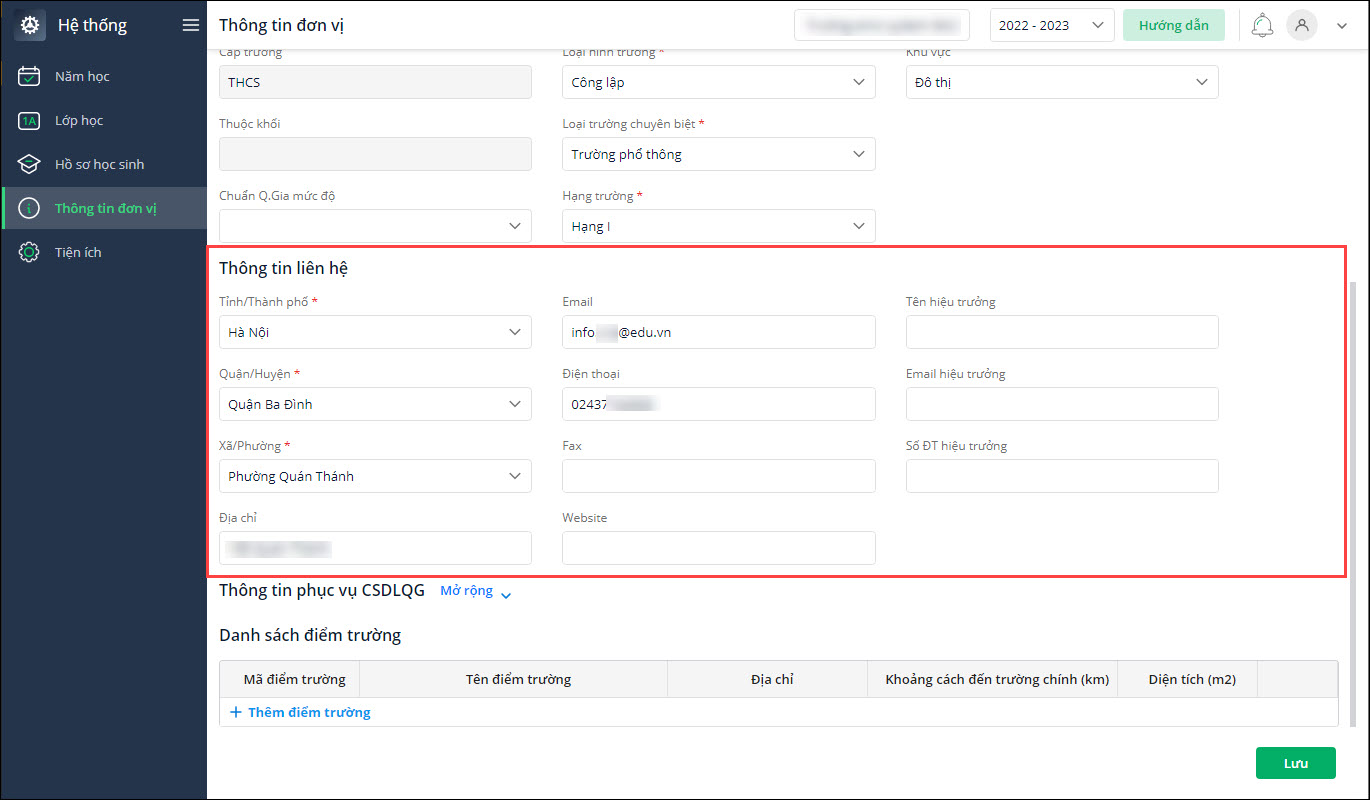Viewport: 1370px width, 800px height.
Task: Click the Hướng dẫn button
Action: tap(1173, 26)
